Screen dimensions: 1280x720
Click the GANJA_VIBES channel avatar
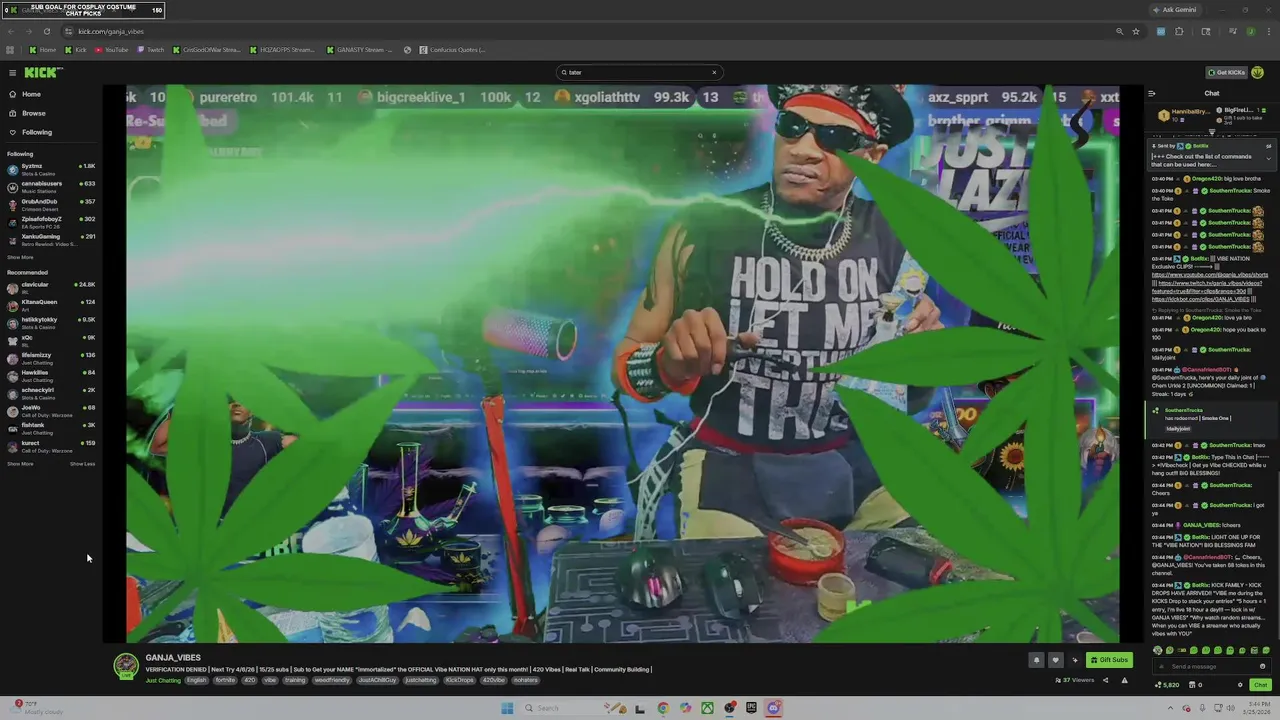coord(126,666)
